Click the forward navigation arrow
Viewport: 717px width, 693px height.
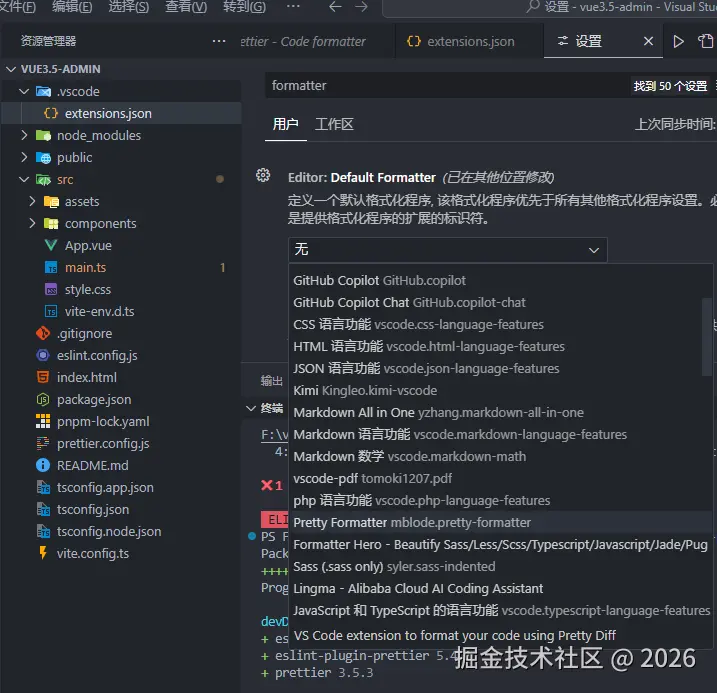click(361, 7)
